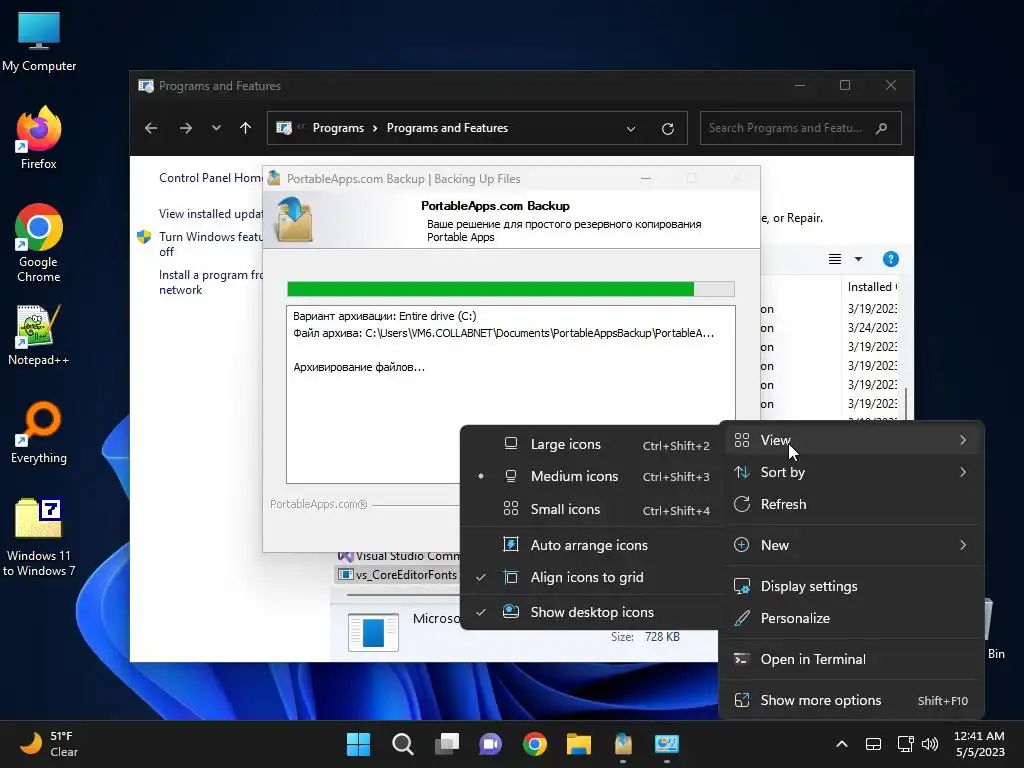Minimize the PortableApps.com Backup window
The image size is (1024, 768).
click(x=646, y=178)
